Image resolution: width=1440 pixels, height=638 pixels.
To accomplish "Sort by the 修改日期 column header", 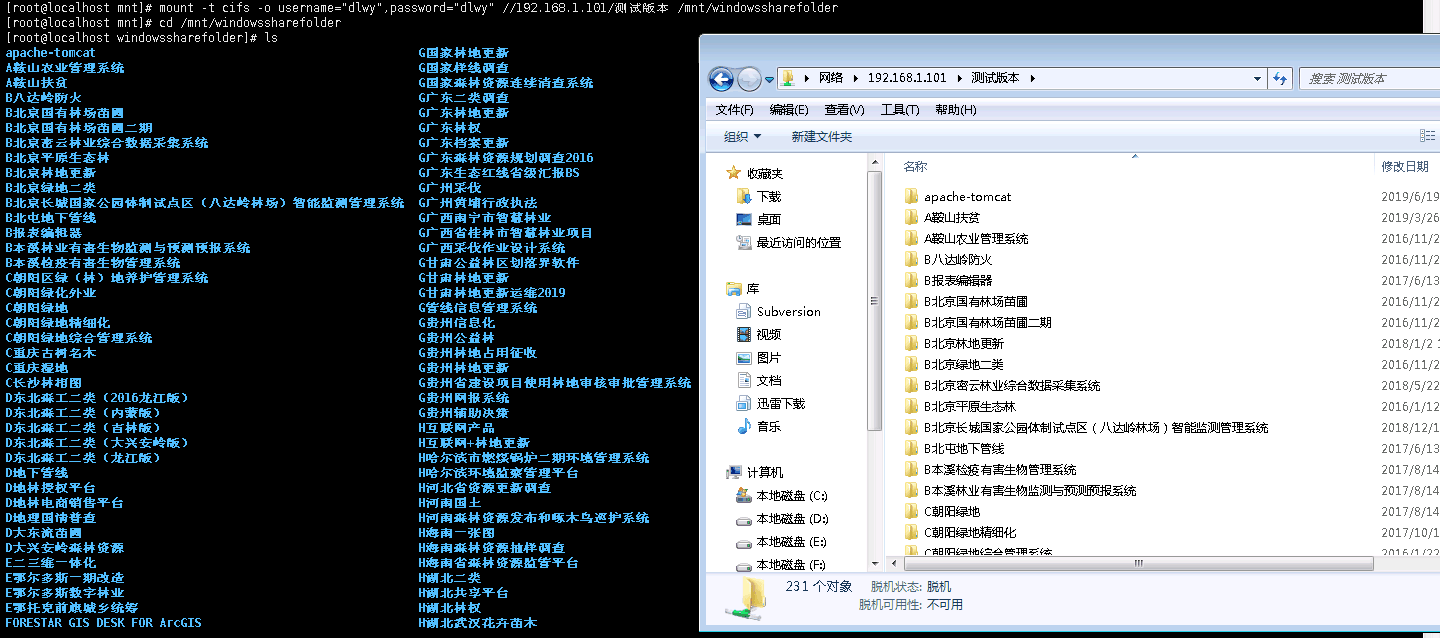I will tap(1405, 166).
